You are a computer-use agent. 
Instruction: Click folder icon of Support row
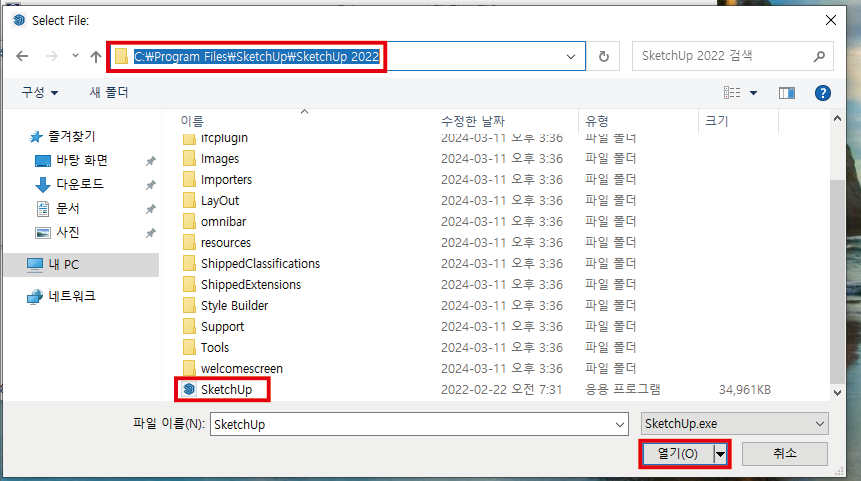pos(189,326)
